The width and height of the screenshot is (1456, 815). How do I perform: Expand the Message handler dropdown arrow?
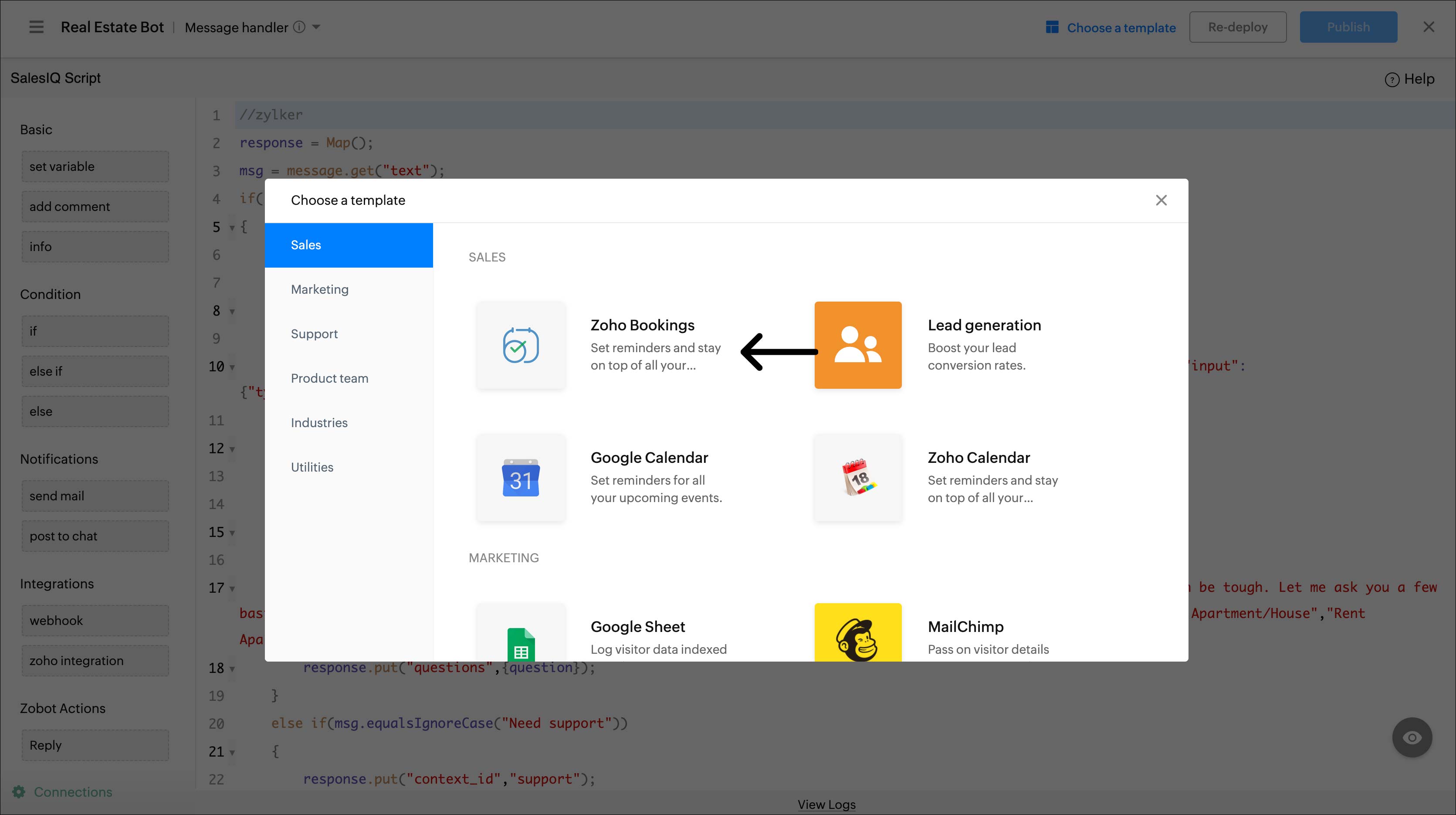pyautogui.click(x=317, y=27)
